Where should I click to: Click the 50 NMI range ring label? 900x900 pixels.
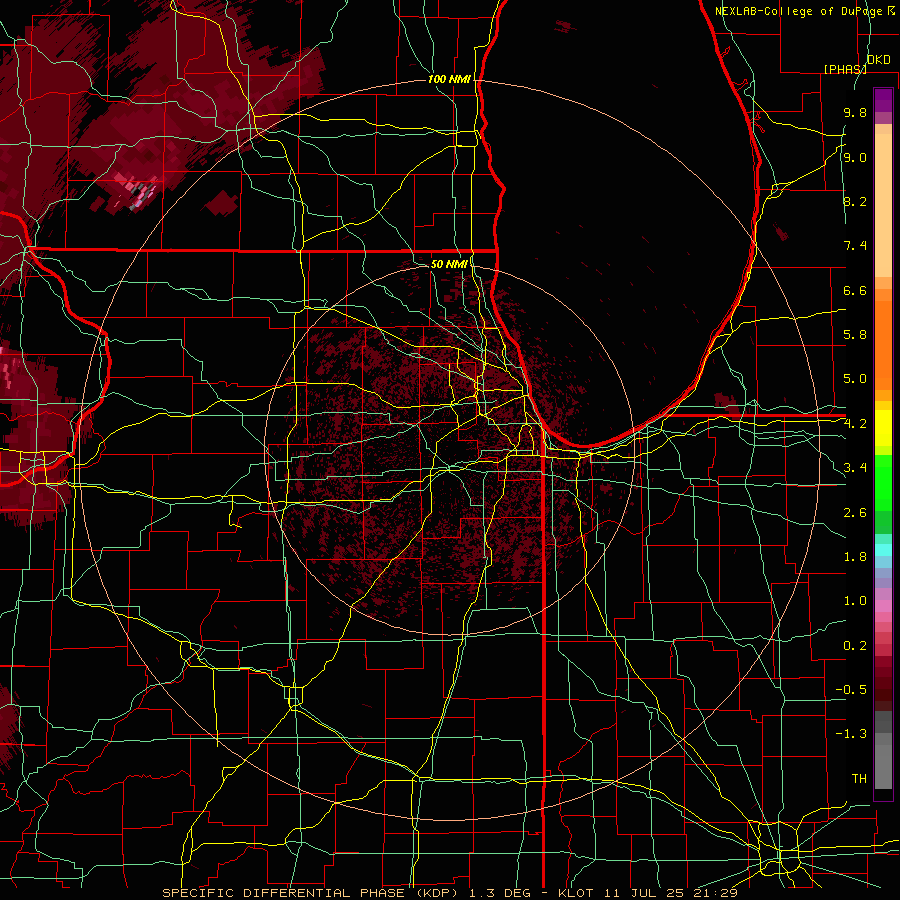tap(449, 264)
